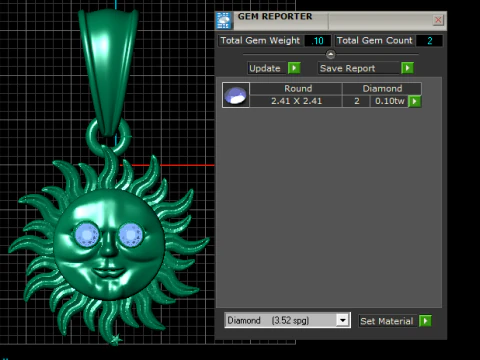Viewport: 480px width, 360px height.
Task: Click the Total Gem Weight value .10
Action: (318, 41)
